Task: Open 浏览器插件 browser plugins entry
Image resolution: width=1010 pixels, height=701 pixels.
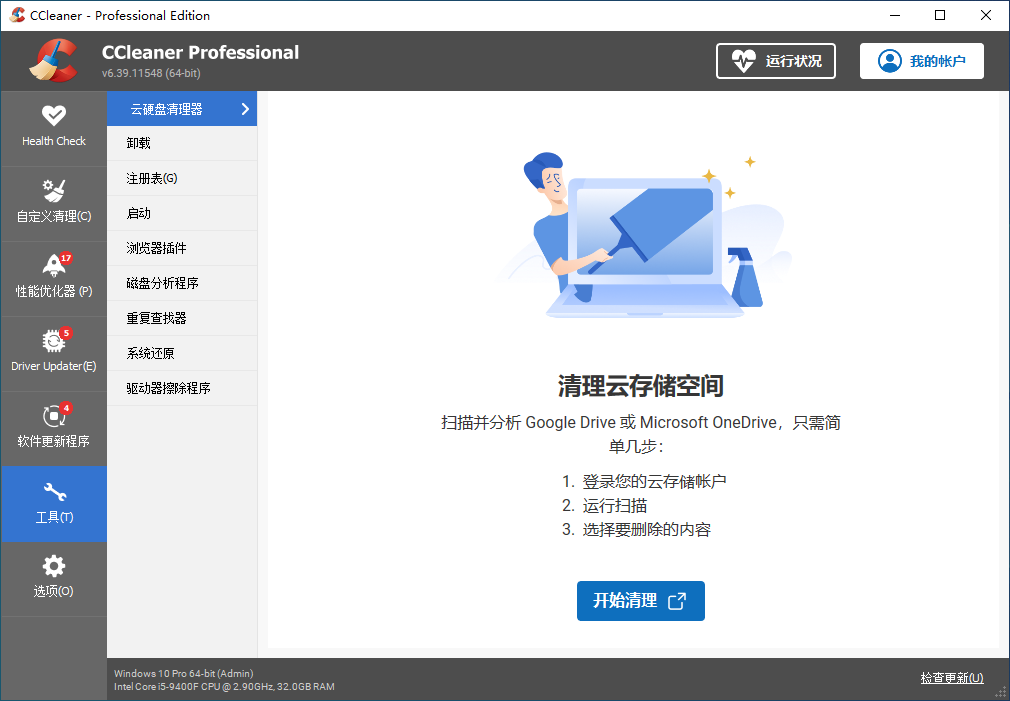Action: pyautogui.click(x=157, y=248)
